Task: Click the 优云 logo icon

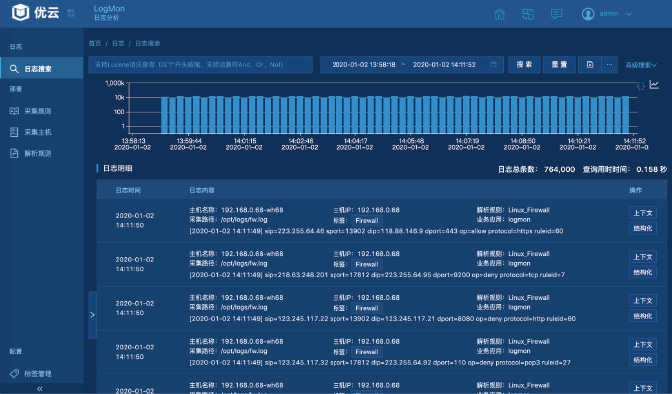Action: click(x=20, y=12)
